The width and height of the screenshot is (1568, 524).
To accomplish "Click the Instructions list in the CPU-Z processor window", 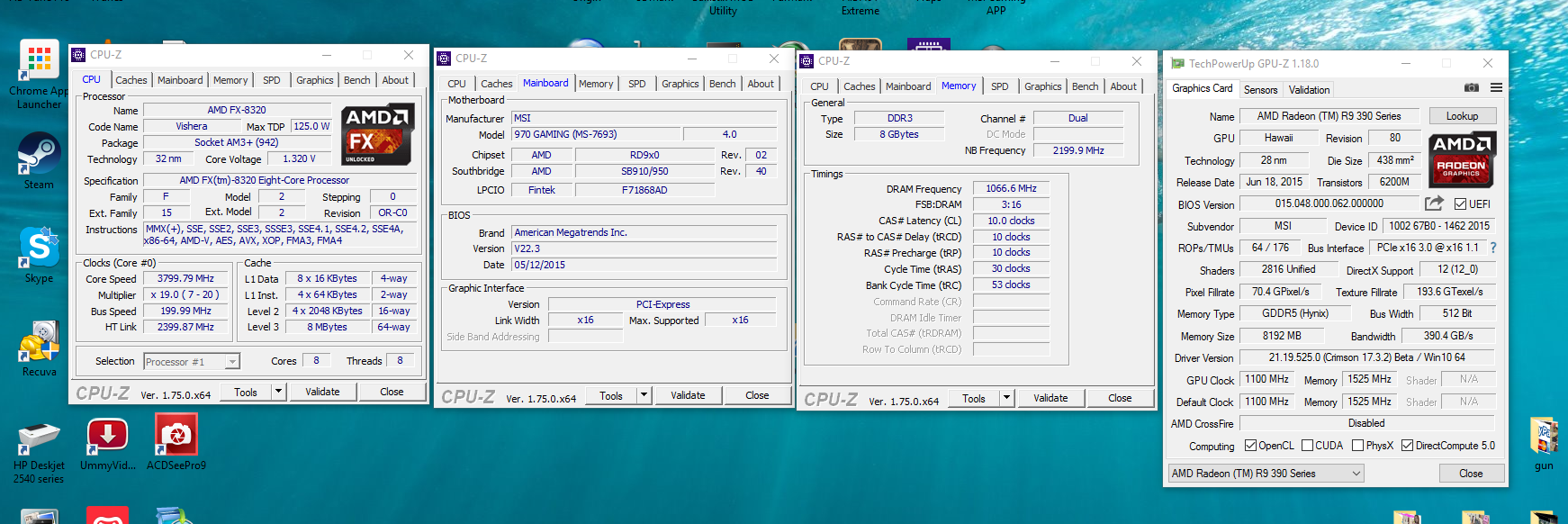I will [x=281, y=235].
